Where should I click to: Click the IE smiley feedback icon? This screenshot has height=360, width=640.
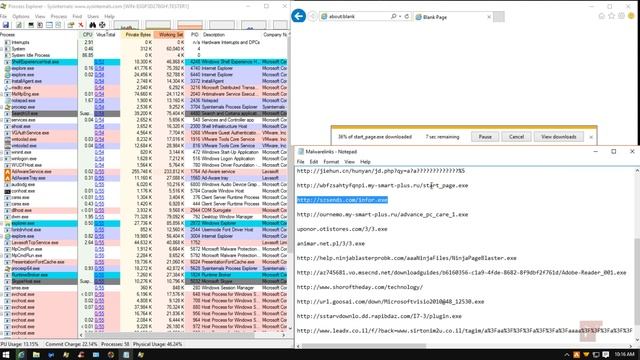[x=631, y=16]
